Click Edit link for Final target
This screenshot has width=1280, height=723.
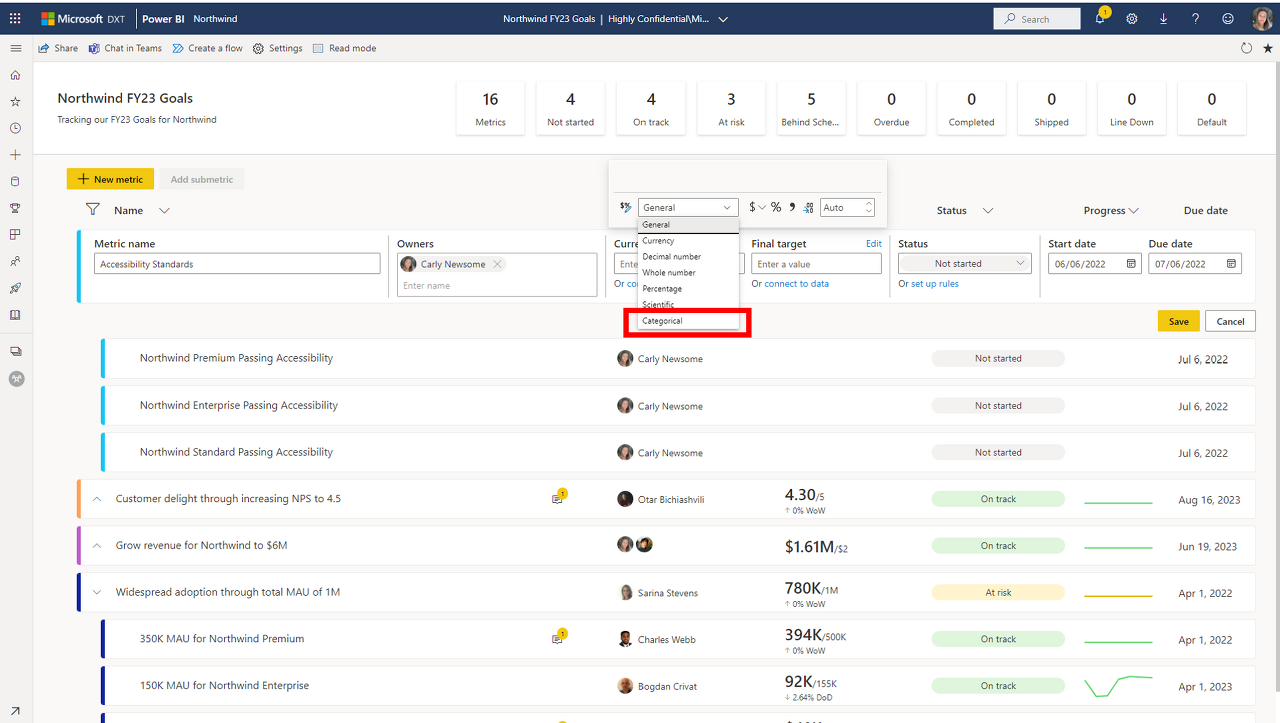[x=874, y=244]
